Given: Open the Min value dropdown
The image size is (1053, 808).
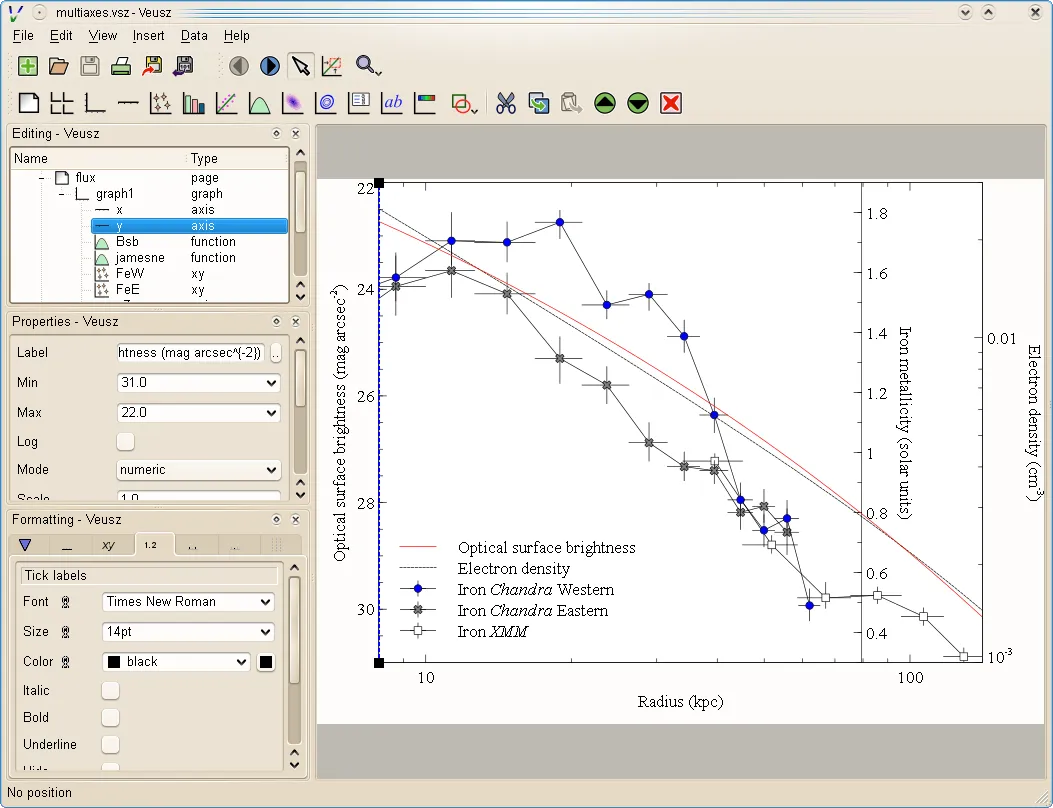Looking at the screenshot, I should (x=271, y=383).
